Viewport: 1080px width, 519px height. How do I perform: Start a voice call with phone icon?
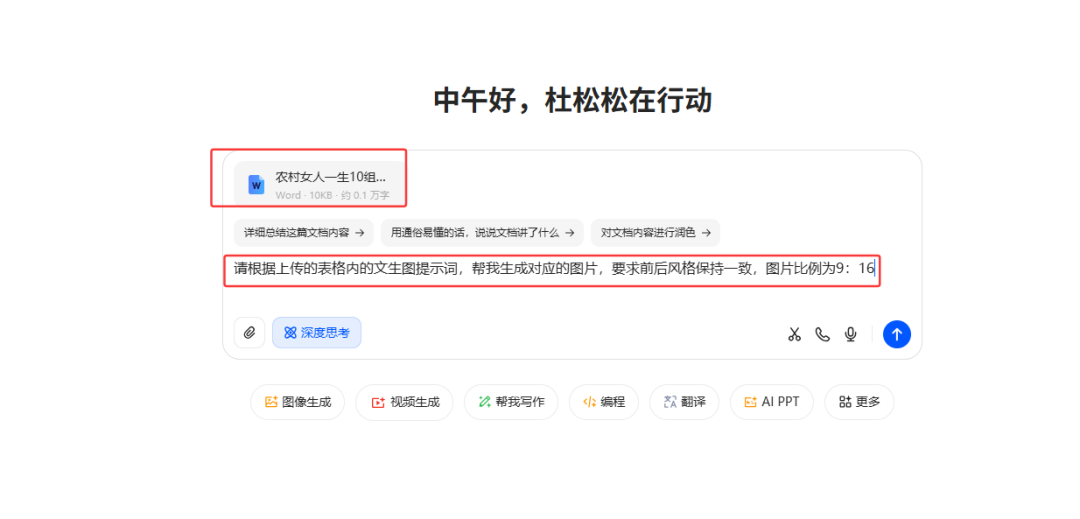pyautogui.click(x=822, y=334)
